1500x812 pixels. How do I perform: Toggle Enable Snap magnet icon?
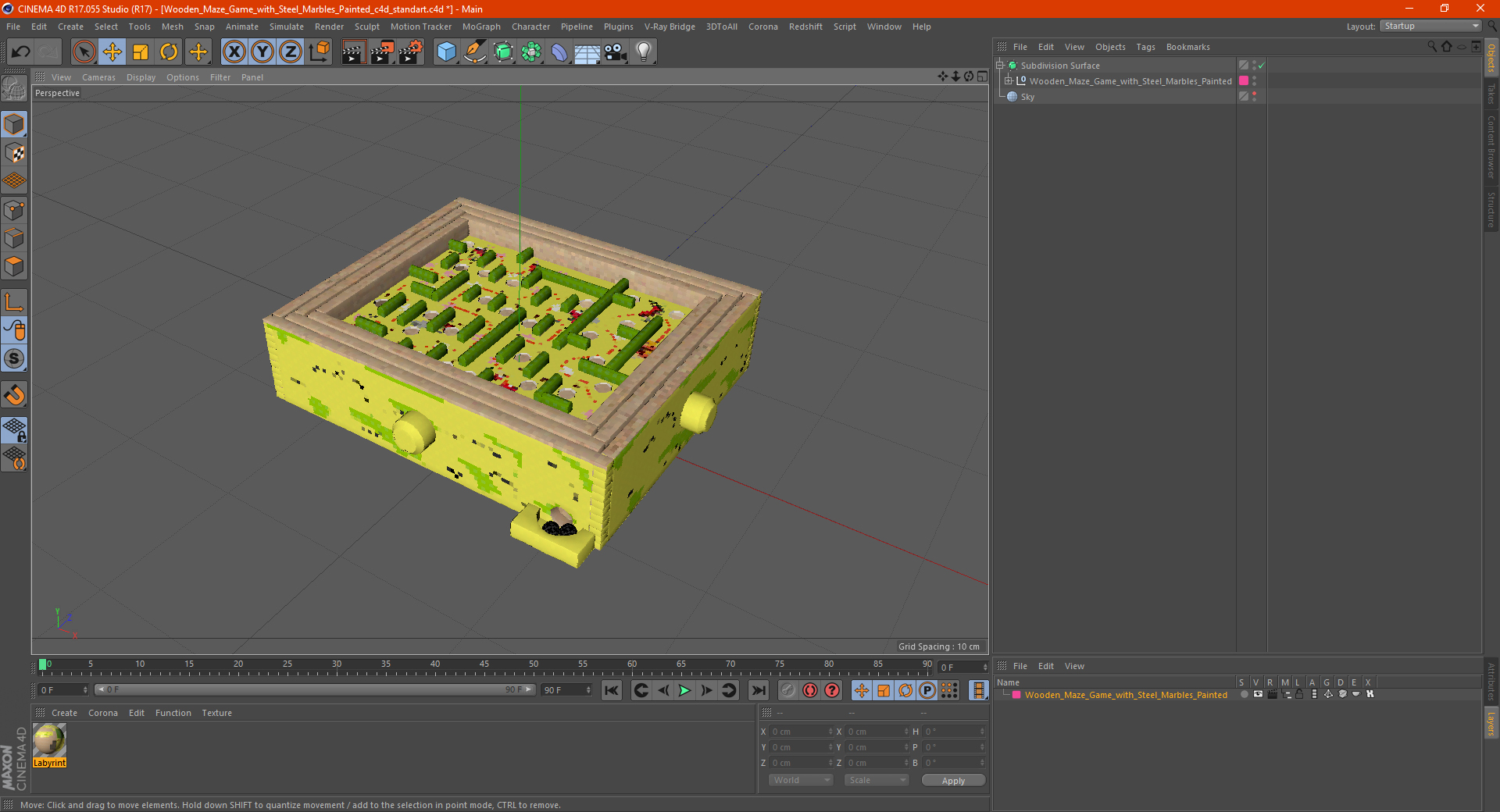tap(14, 395)
